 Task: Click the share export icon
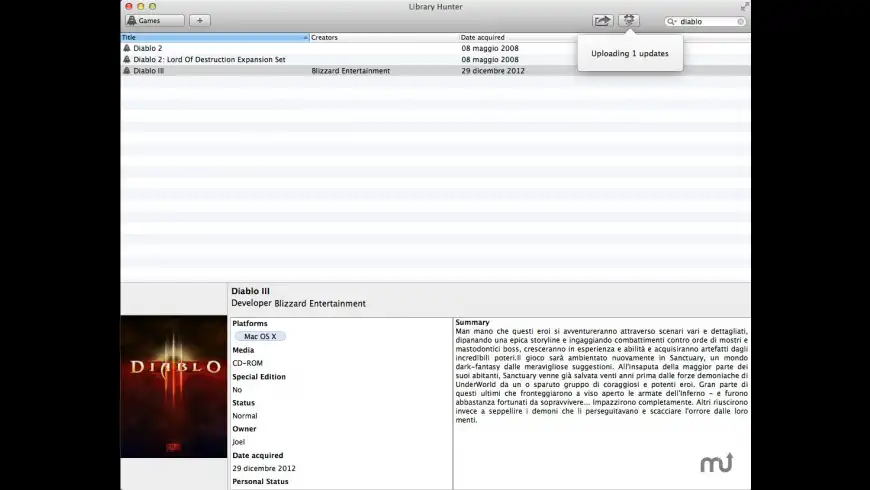point(602,21)
